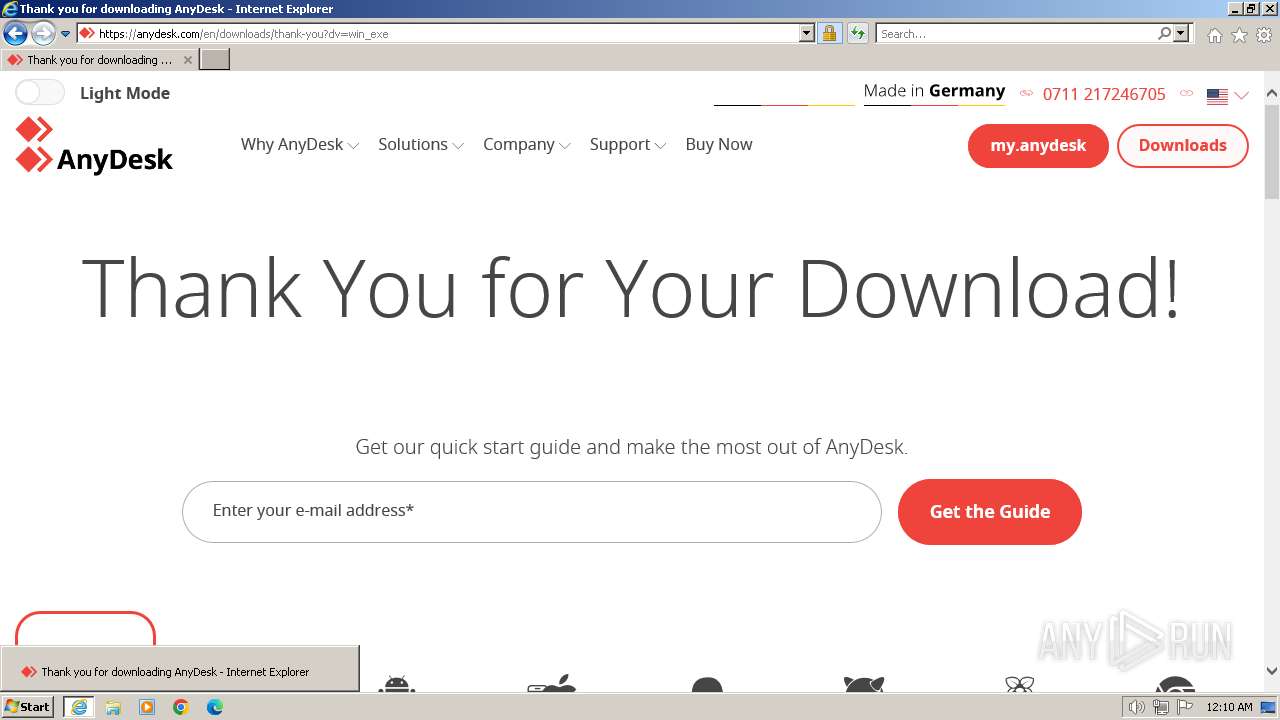The image size is (1280, 720).
Task: Click the Downloads button
Action: point(1182,146)
